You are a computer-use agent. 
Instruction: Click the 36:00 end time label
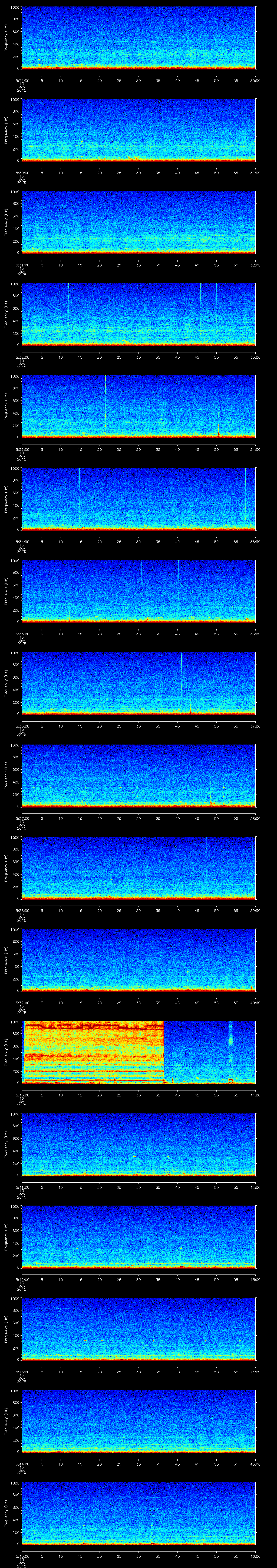(256, 634)
